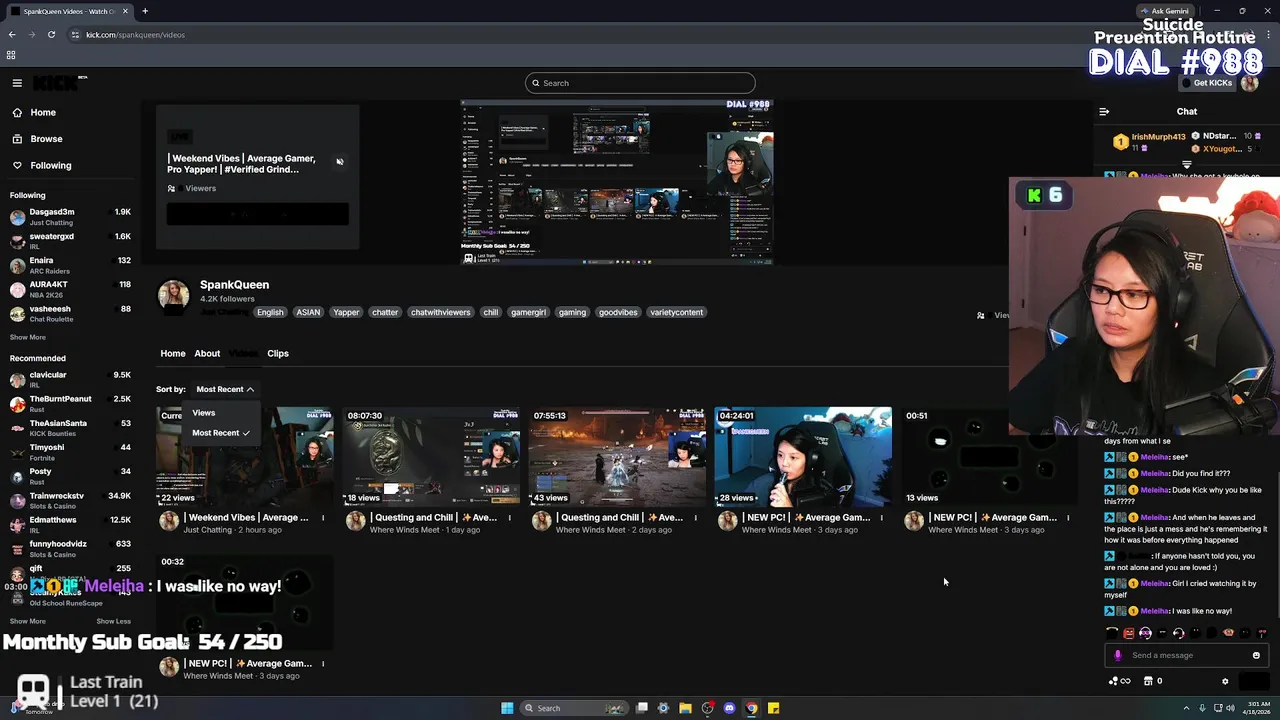This screenshot has width=1280, height=720.
Task: Open the Sort by Most Recent dropdown
Action: [225, 389]
